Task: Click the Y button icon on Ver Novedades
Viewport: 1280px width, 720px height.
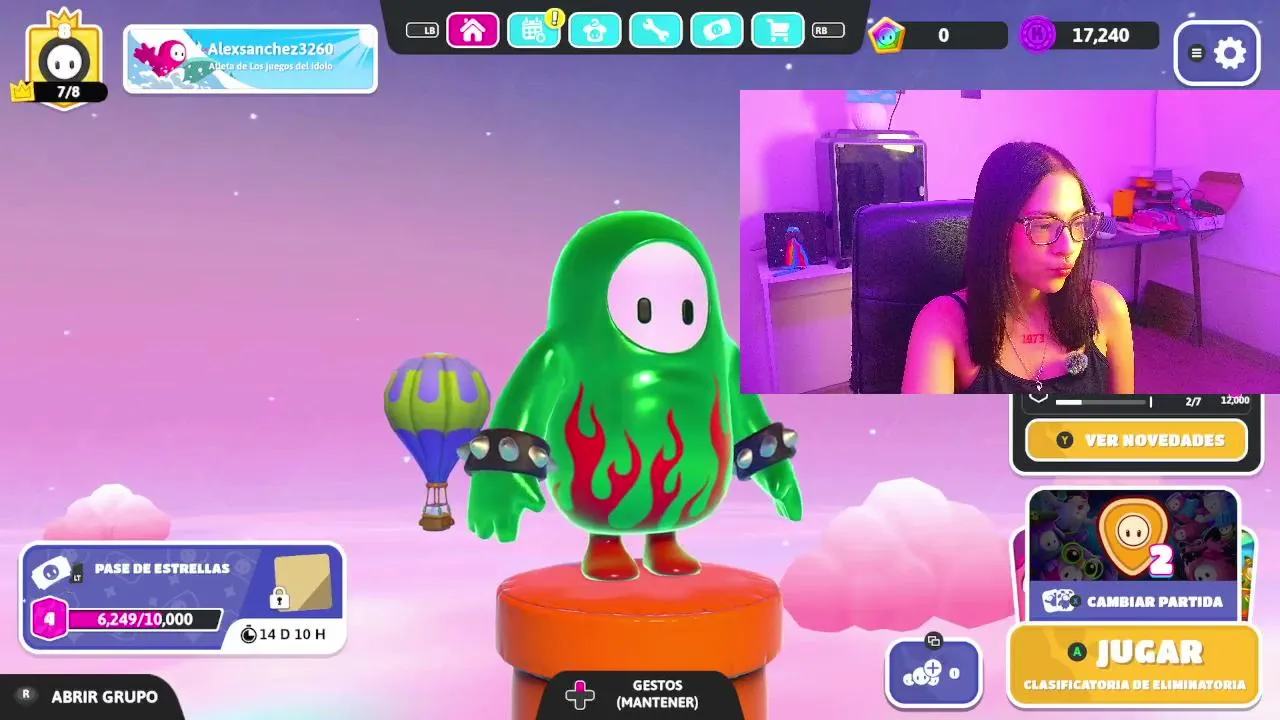Action: tap(1064, 440)
